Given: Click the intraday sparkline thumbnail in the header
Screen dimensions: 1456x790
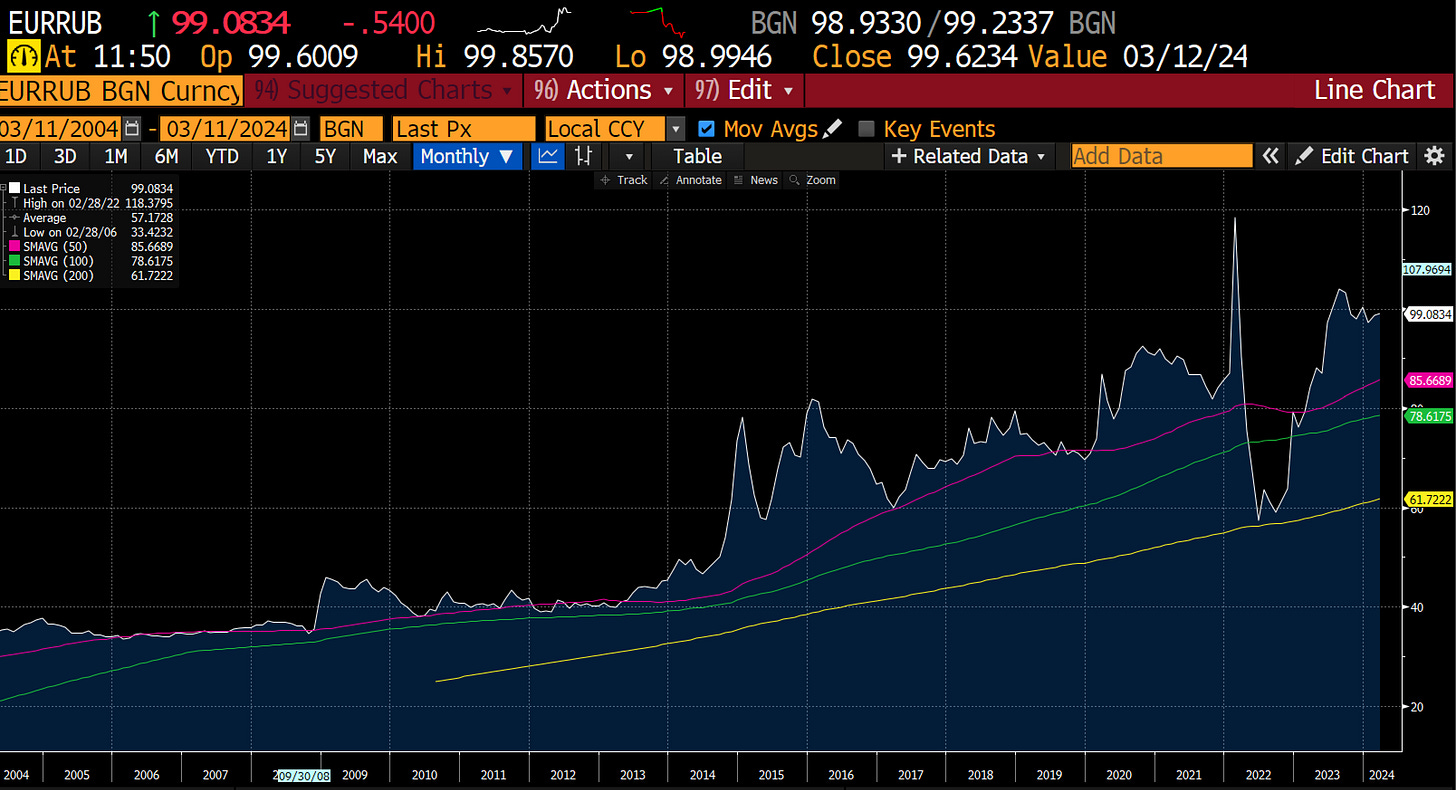Looking at the screenshot, I should (x=524, y=20).
